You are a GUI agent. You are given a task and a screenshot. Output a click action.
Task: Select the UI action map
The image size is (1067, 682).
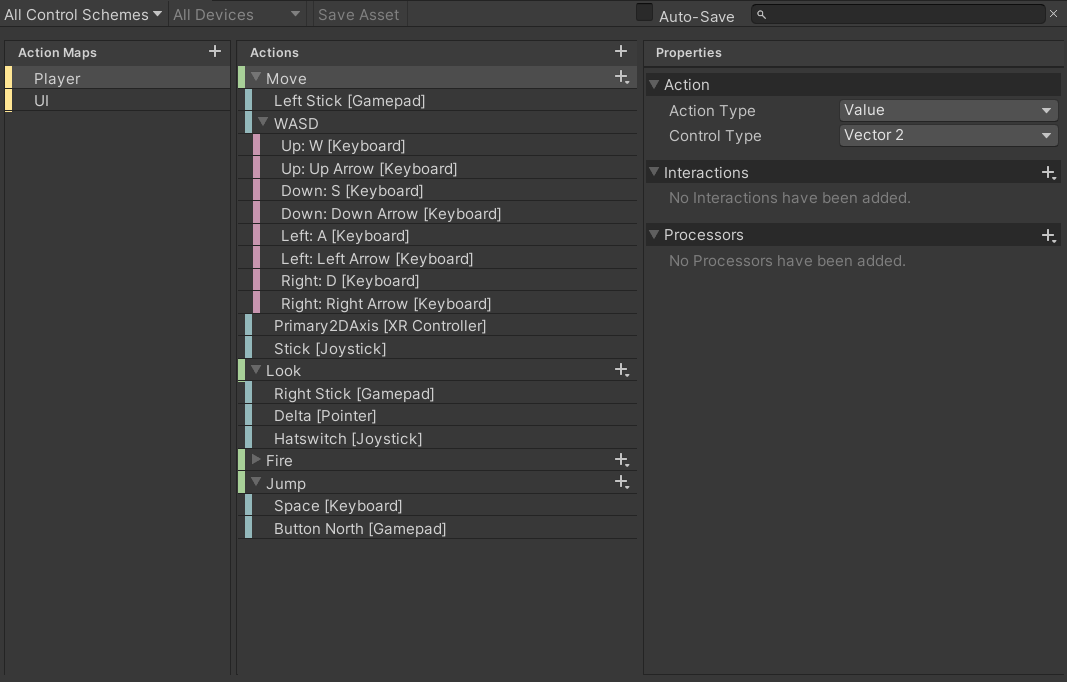point(42,101)
